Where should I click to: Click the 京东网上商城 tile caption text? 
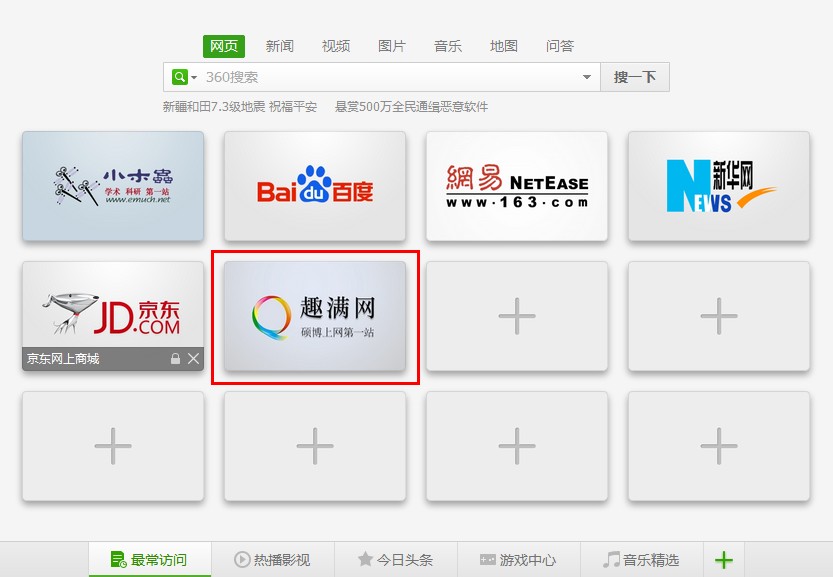pos(63,359)
